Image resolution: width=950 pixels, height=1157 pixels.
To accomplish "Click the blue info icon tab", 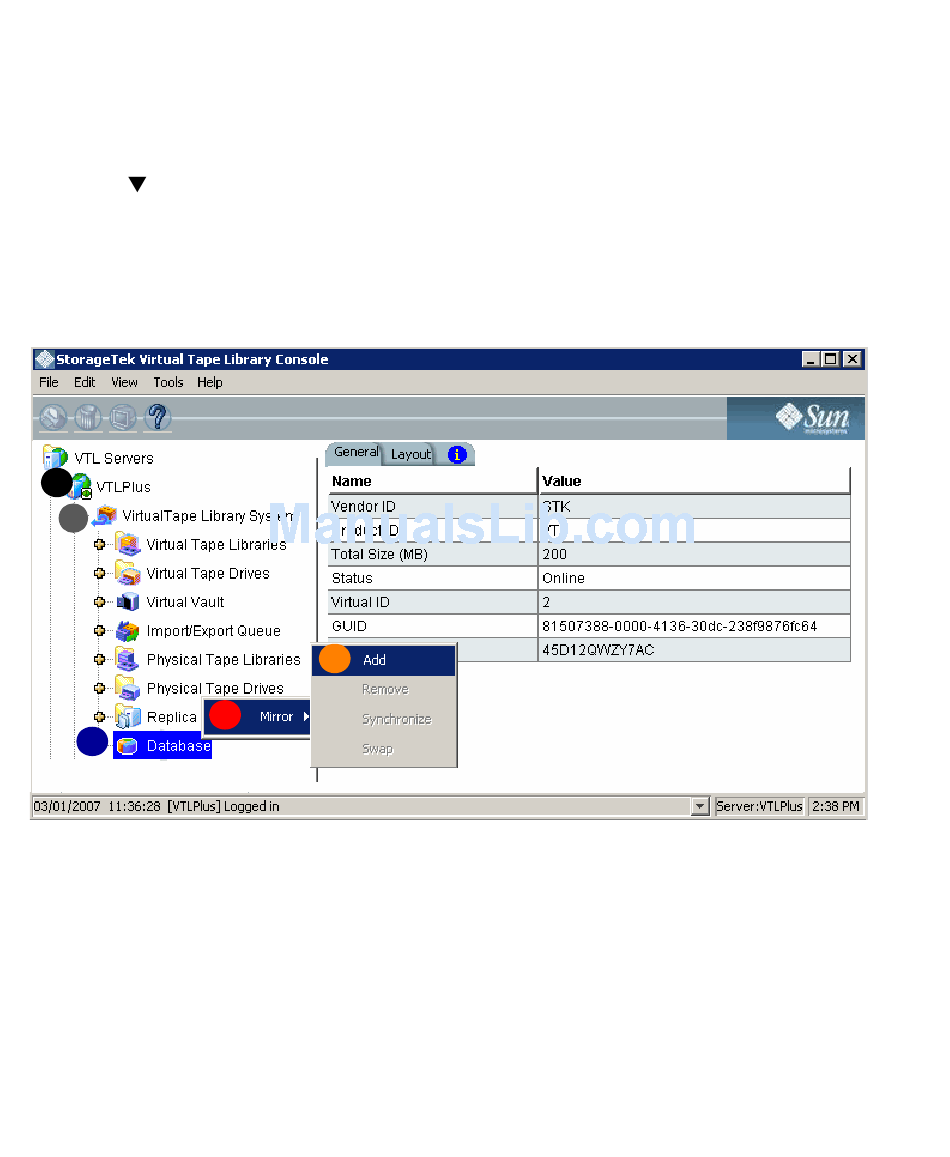I will coord(457,455).
